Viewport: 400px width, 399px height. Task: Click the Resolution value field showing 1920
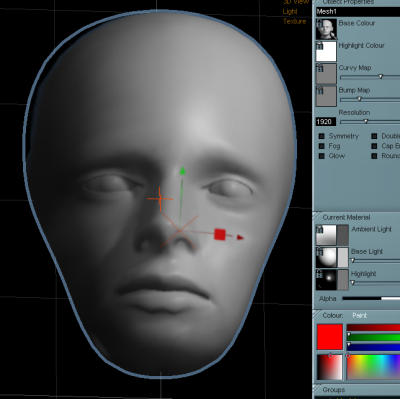pos(326,122)
